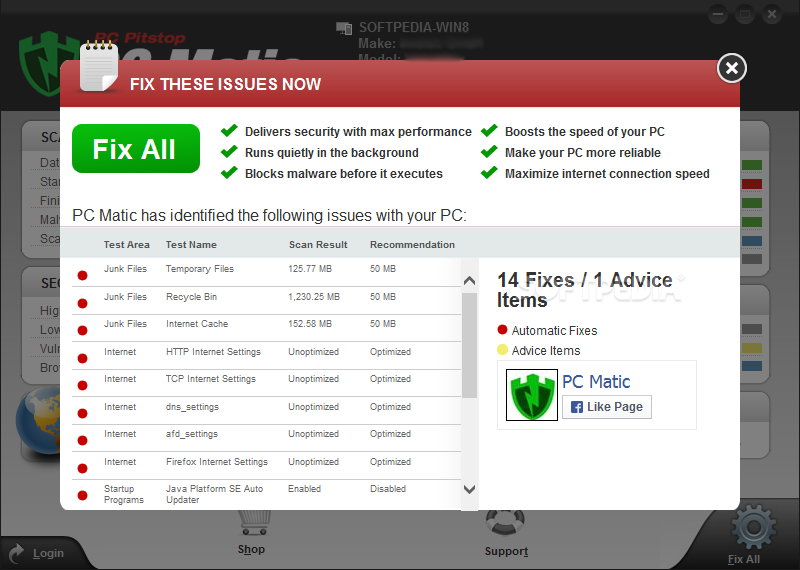Click red dot beside Temporary Files
Viewport: 800px width, 570px height.
[x=82, y=276]
